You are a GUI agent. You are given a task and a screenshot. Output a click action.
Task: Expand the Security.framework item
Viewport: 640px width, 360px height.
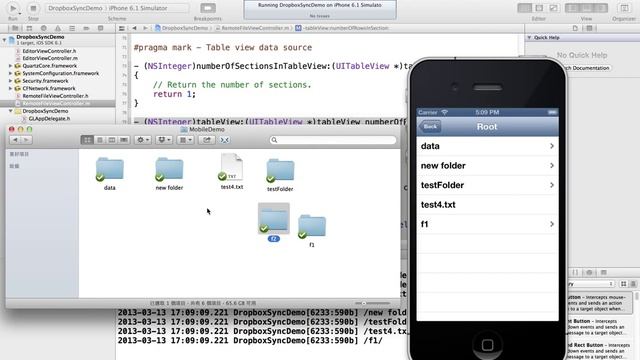(x=11, y=81)
